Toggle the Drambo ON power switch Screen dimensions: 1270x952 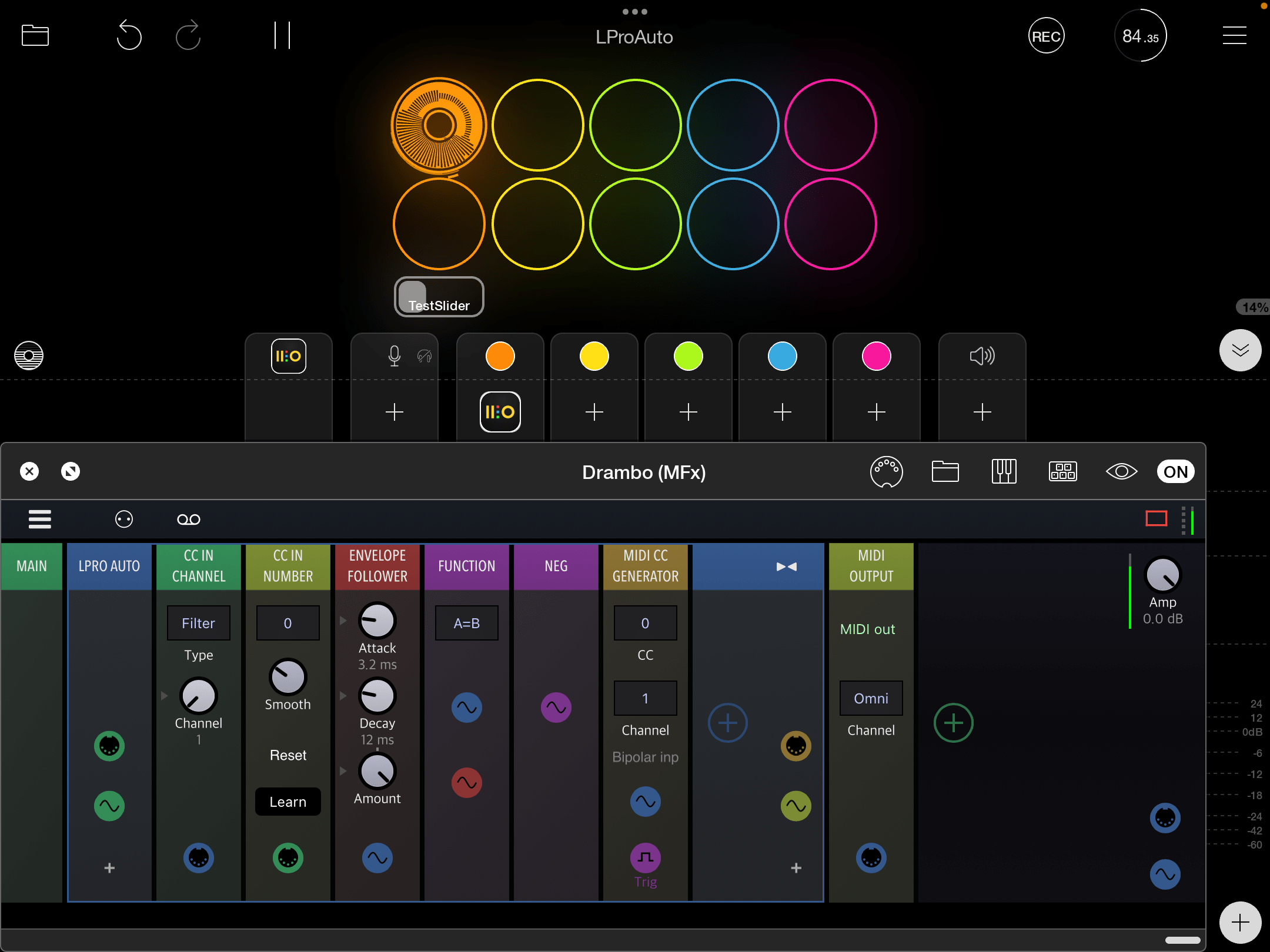[1175, 472]
